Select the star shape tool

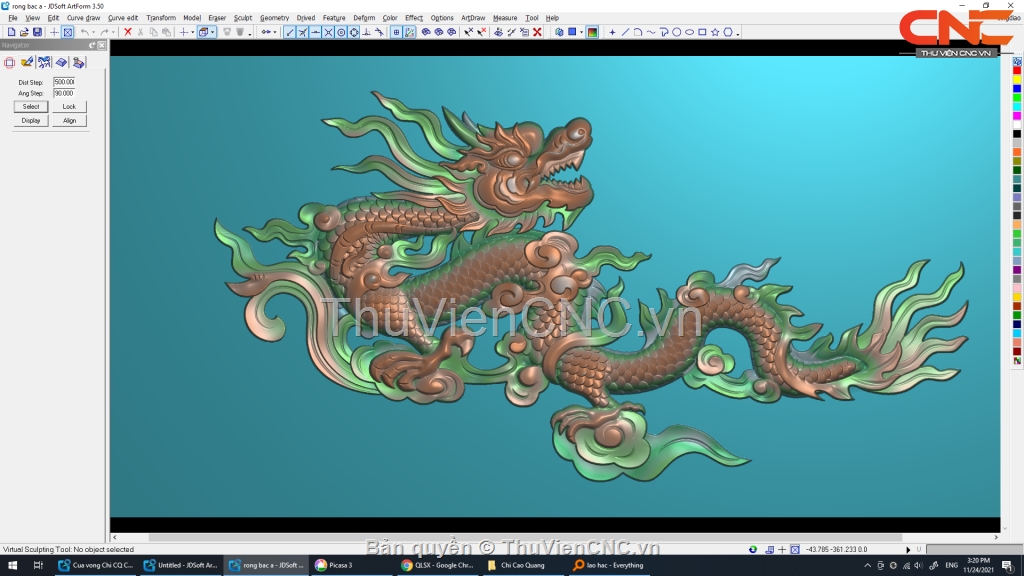pyautogui.click(x=715, y=32)
